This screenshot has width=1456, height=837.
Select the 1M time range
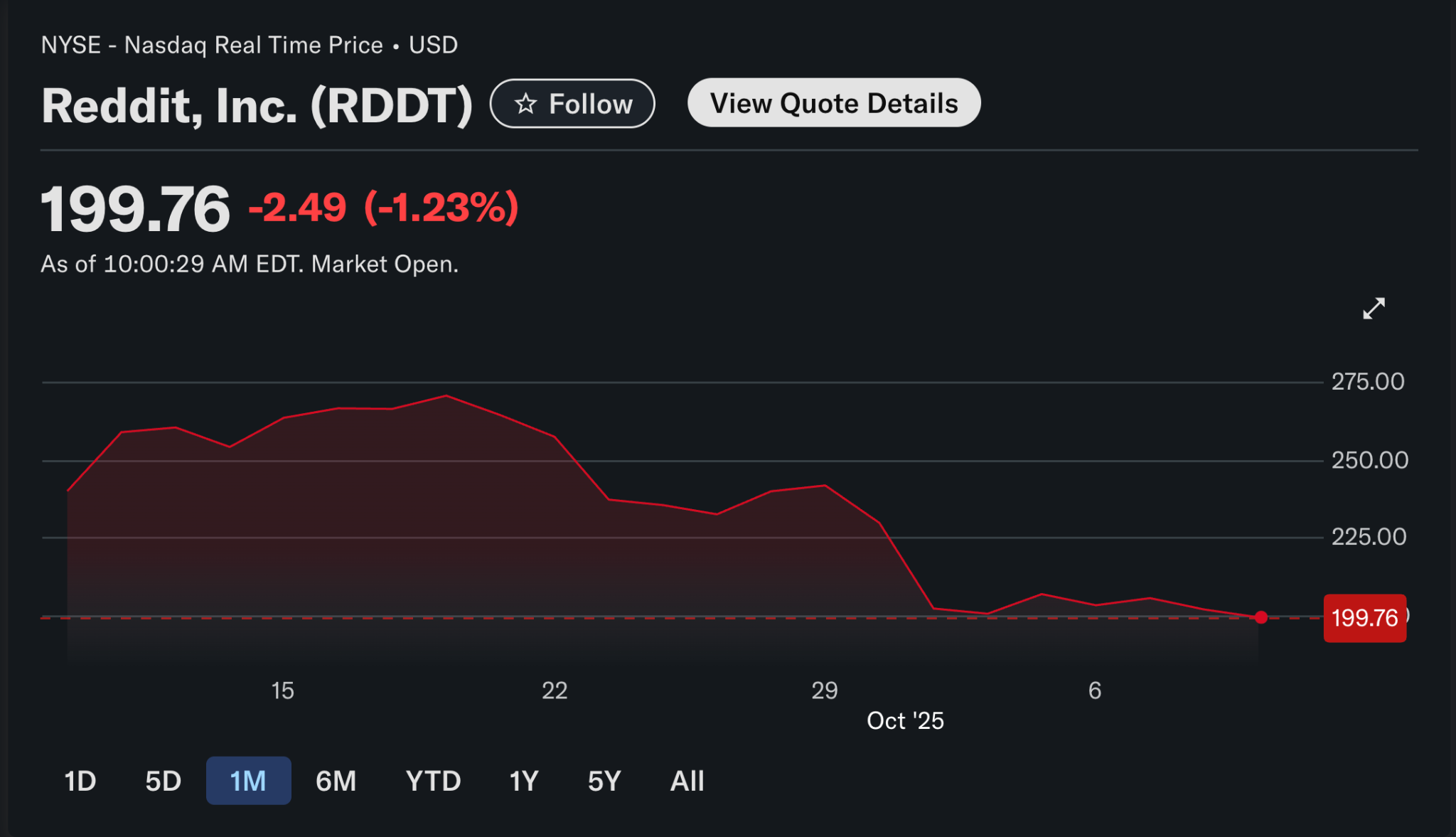[x=248, y=781]
